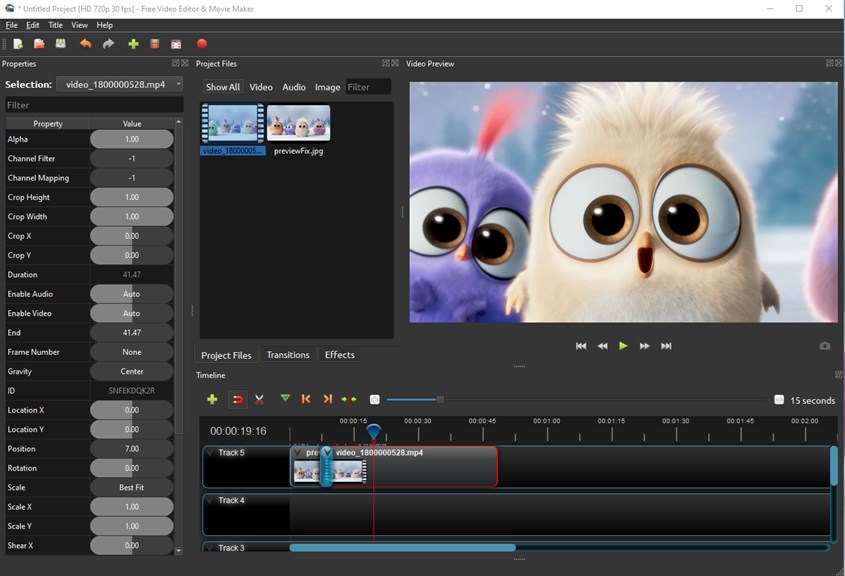Click the timeline zoom slider
Image resolution: width=845 pixels, height=576 pixels.
(x=439, y=400)
